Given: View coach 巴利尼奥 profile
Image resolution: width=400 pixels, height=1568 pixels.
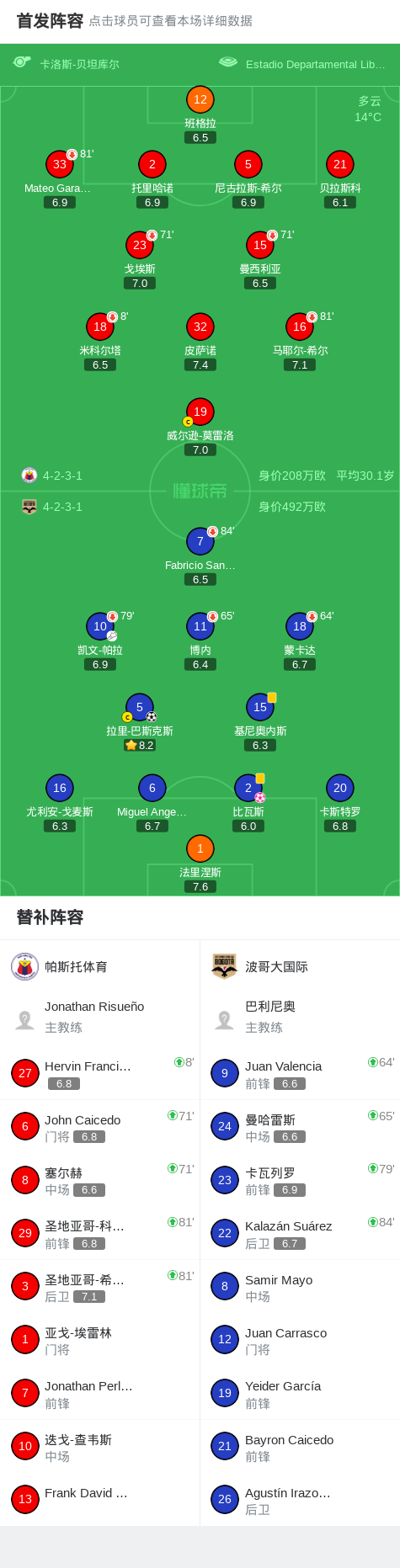Looking at the screenshot, I should 300,1017.
